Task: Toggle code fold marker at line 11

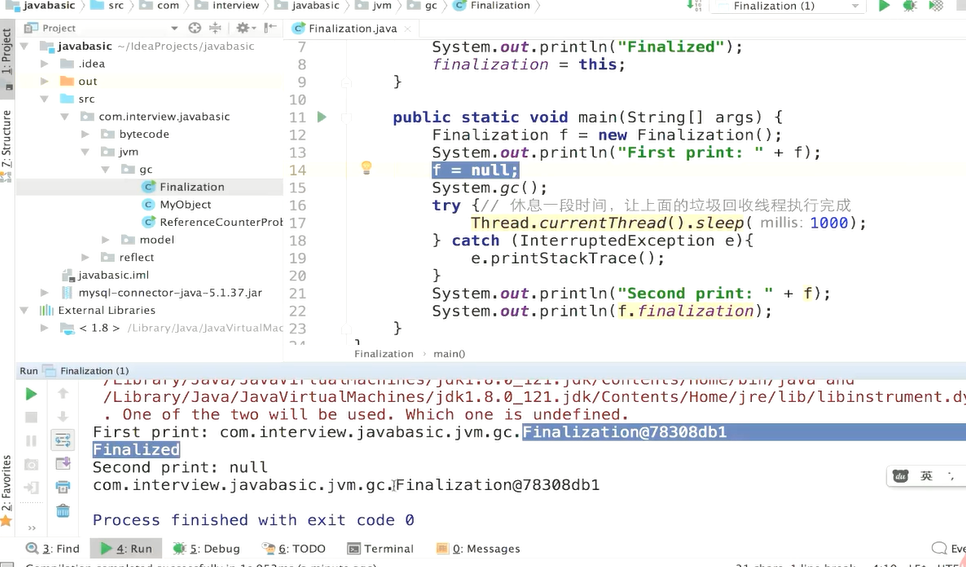Action: 346,117
